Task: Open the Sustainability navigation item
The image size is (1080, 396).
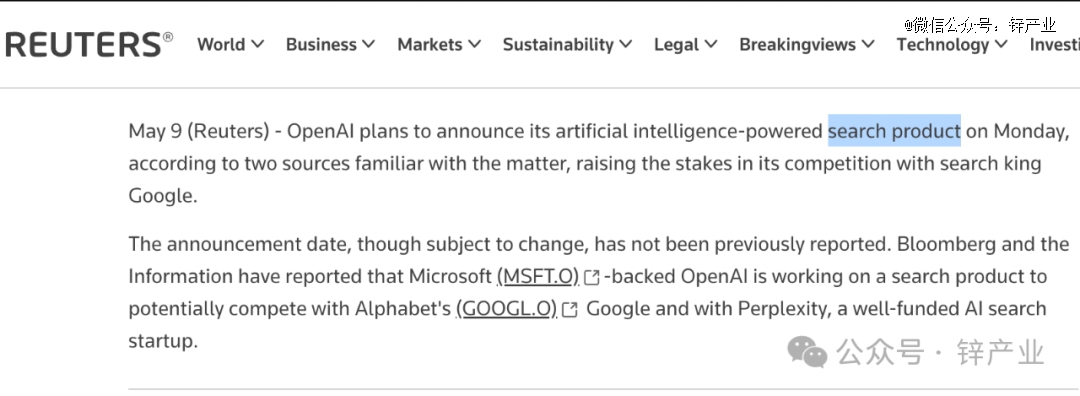Action: tap(558, 44)
